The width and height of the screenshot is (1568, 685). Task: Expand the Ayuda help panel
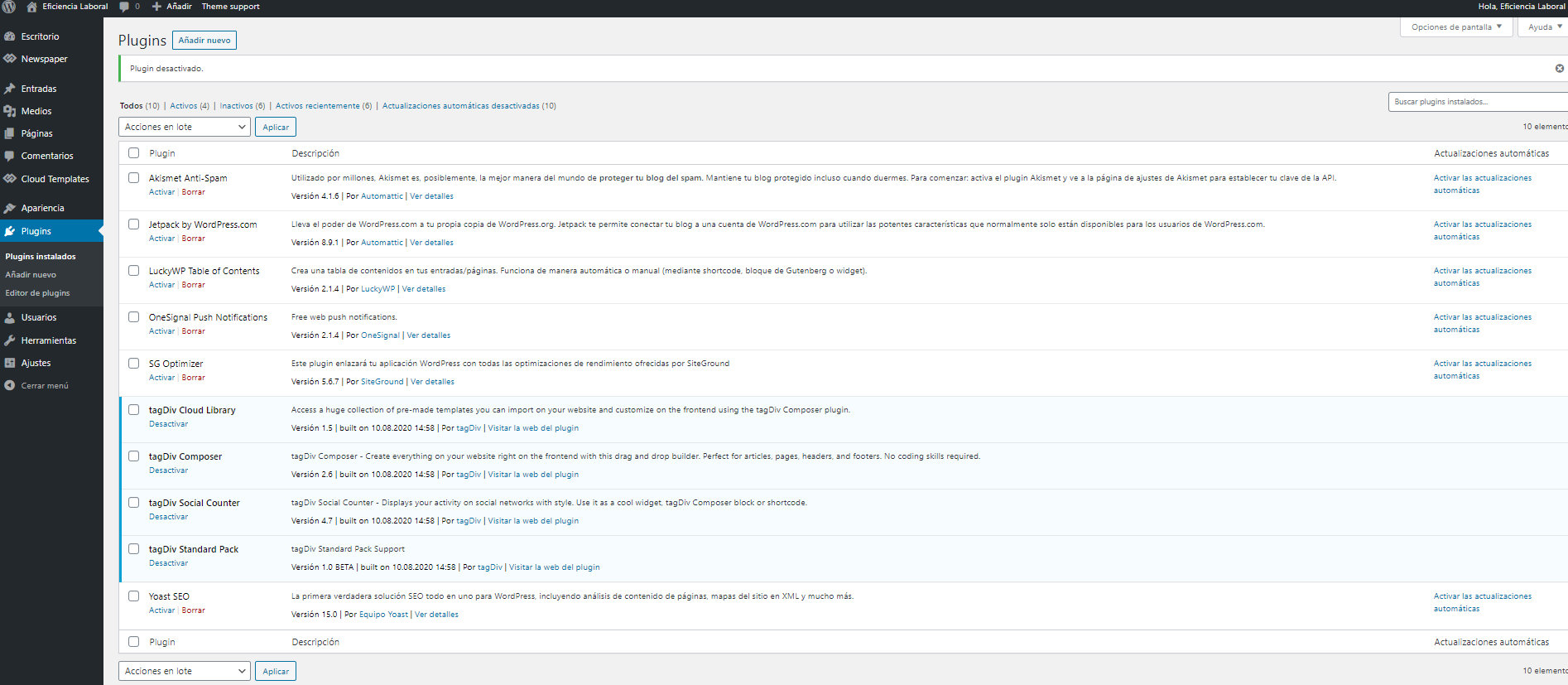pos(1544,27)
